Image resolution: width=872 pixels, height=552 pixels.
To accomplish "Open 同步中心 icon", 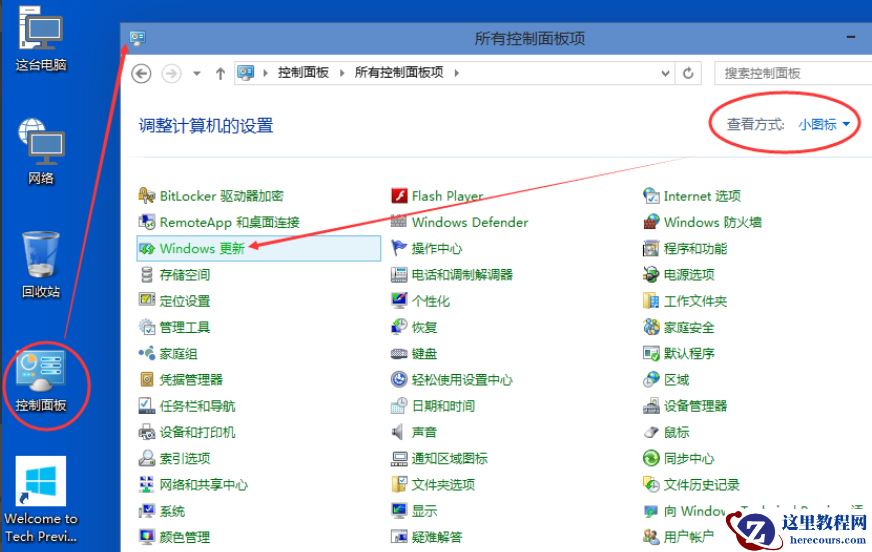I will (651, 458).
